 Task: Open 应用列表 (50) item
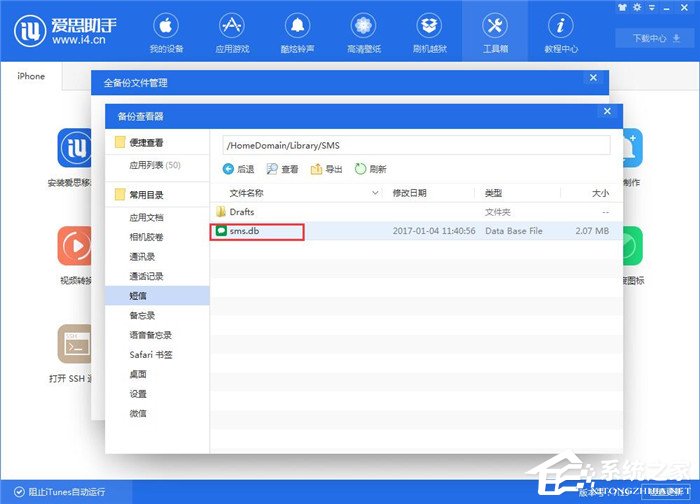(x=157, y=165)
